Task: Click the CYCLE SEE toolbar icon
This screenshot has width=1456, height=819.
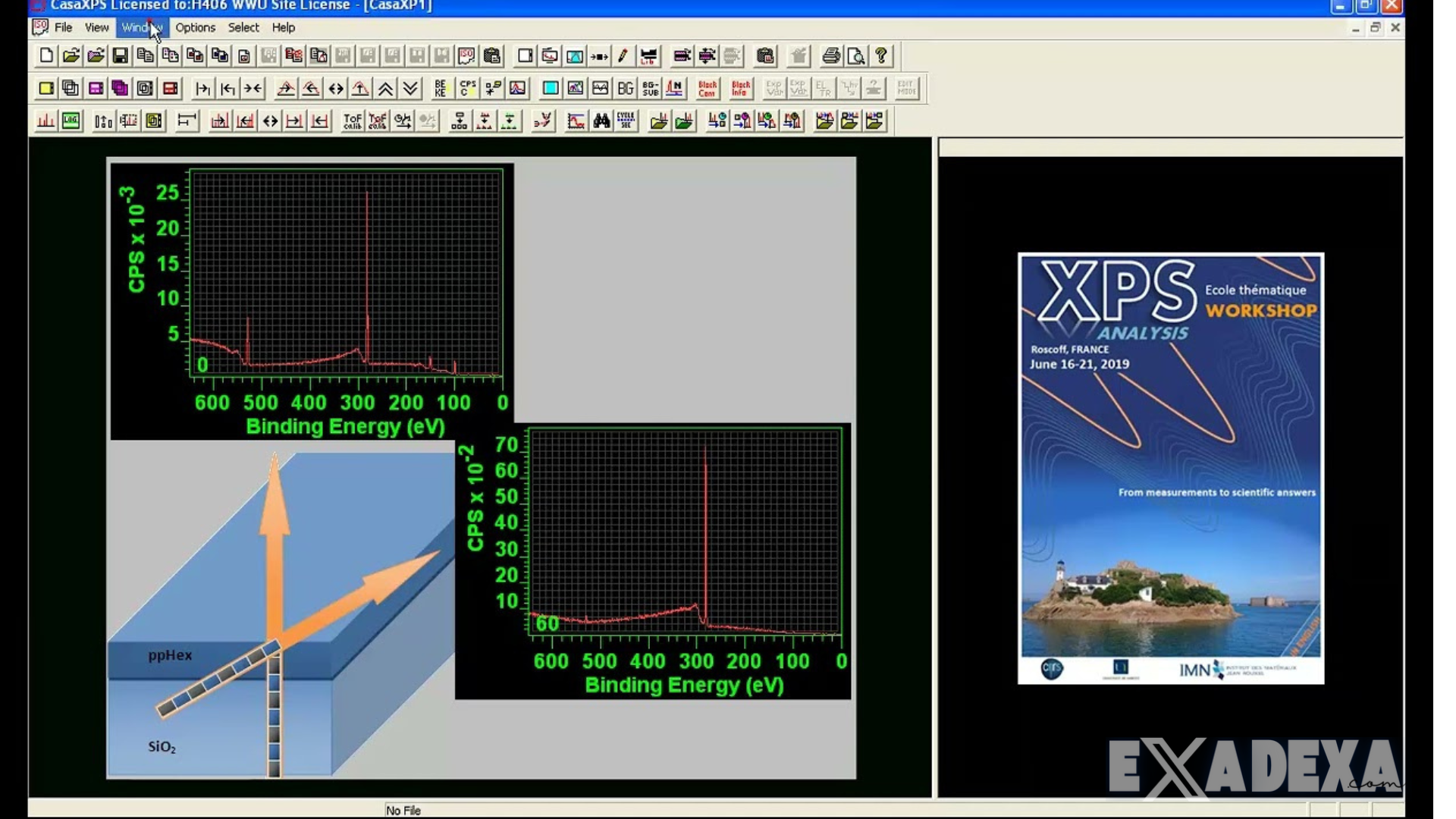Action: point(625,121)
